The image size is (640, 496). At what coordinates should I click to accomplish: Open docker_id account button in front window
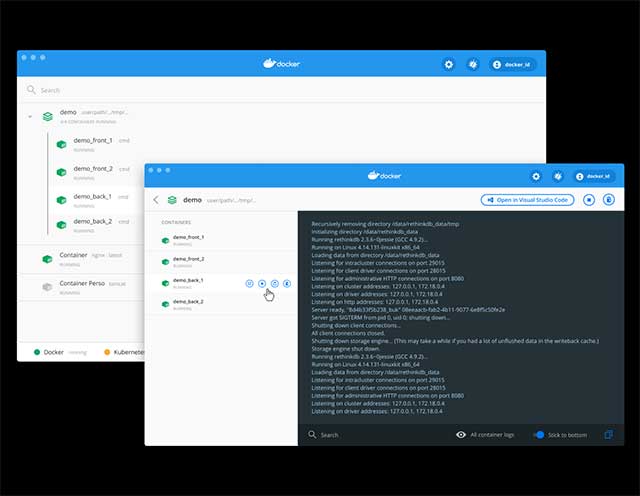pyautogui.click(x=594, y=176)
